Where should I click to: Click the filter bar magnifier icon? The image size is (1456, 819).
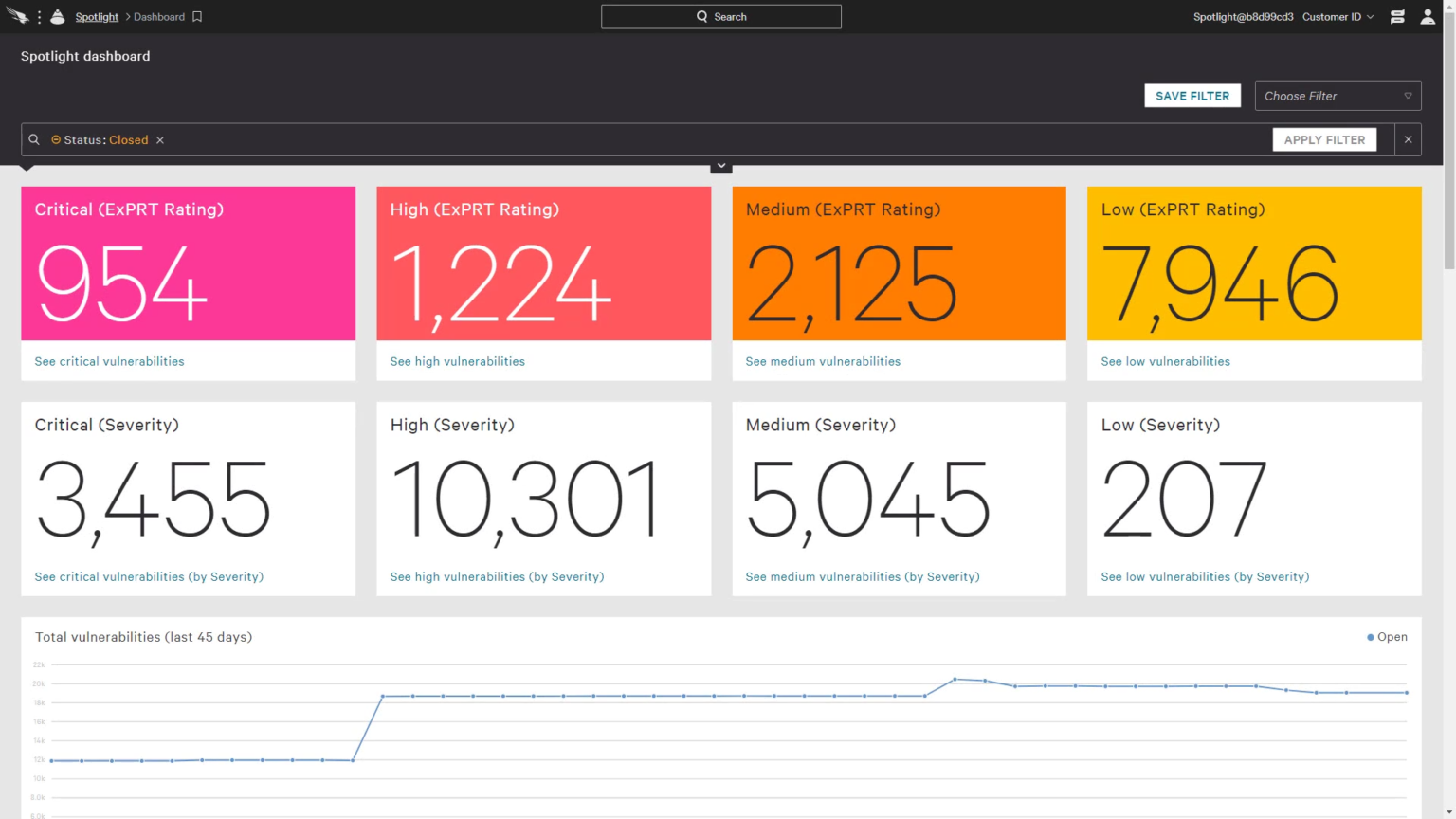click(x=34, y=139)
